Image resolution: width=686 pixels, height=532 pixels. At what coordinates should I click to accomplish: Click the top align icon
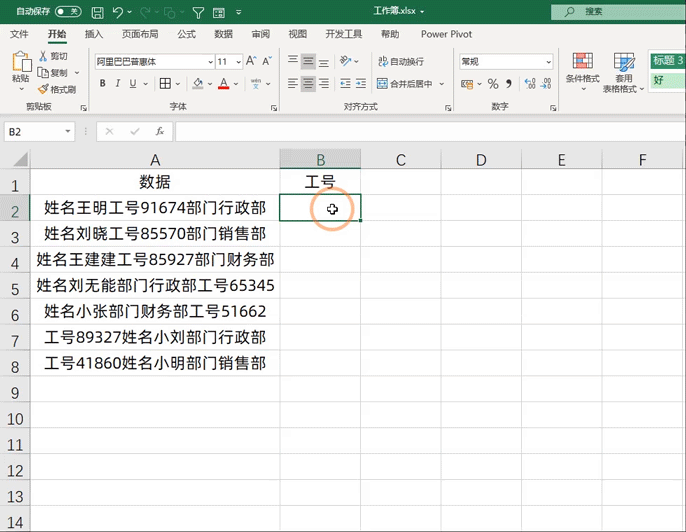[293, 61]
